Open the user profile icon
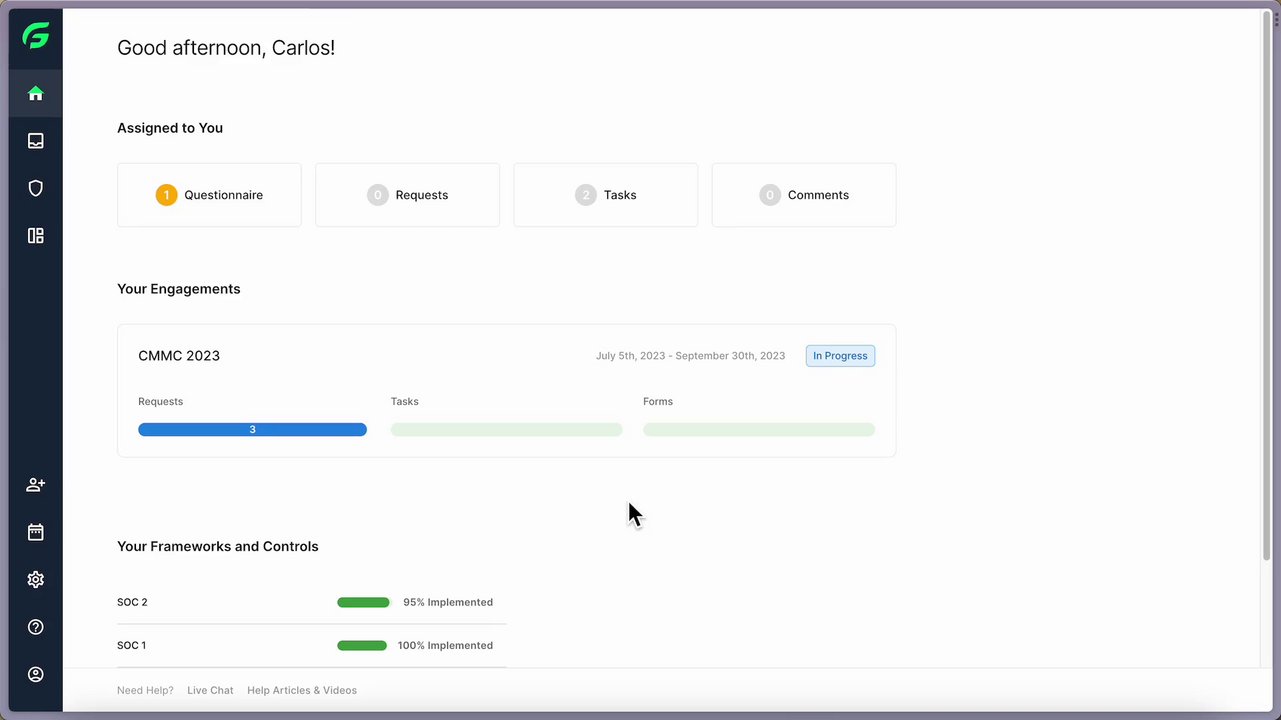 [36, 675]
